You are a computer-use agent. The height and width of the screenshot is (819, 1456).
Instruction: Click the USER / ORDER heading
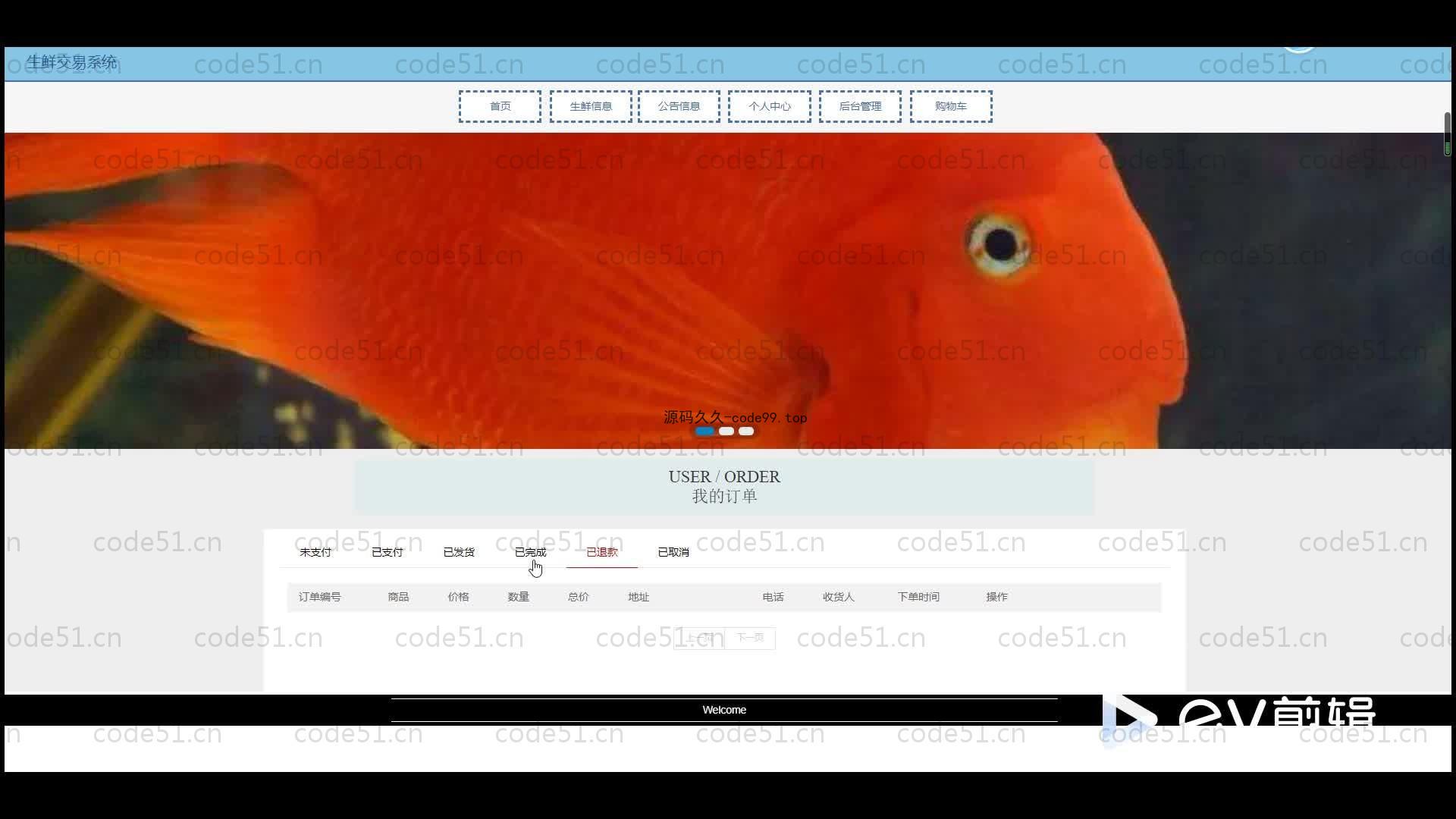pos(724,477)
